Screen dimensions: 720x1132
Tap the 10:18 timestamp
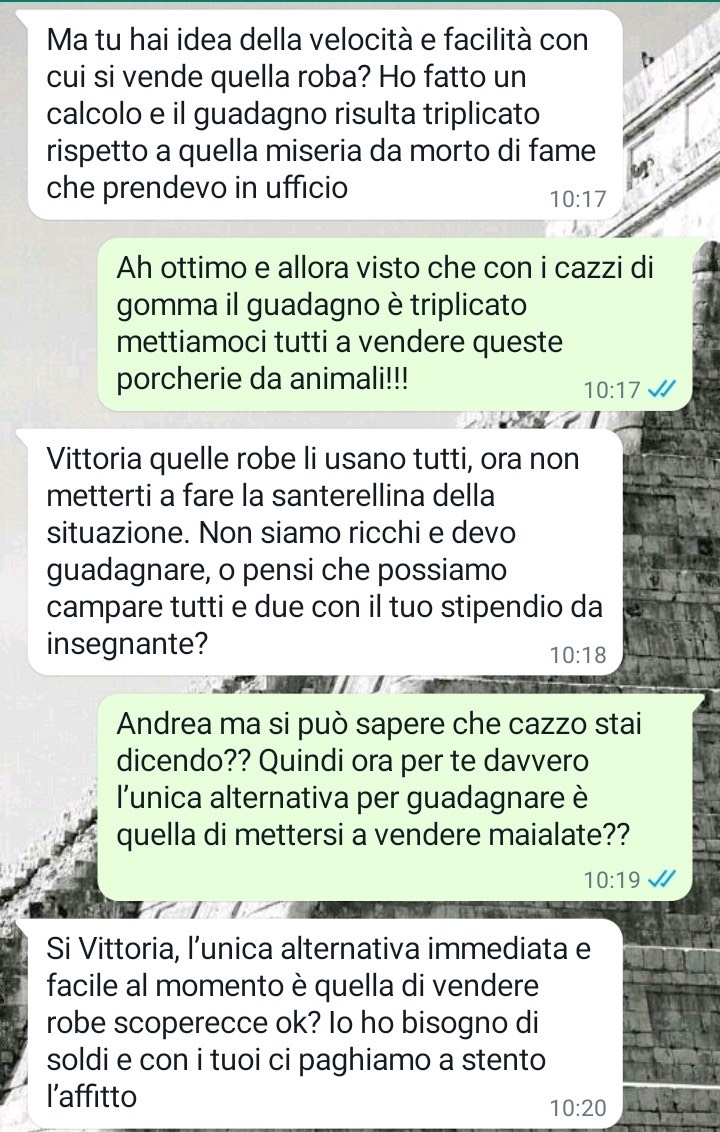pyautogui.click(x=578, y=655)
